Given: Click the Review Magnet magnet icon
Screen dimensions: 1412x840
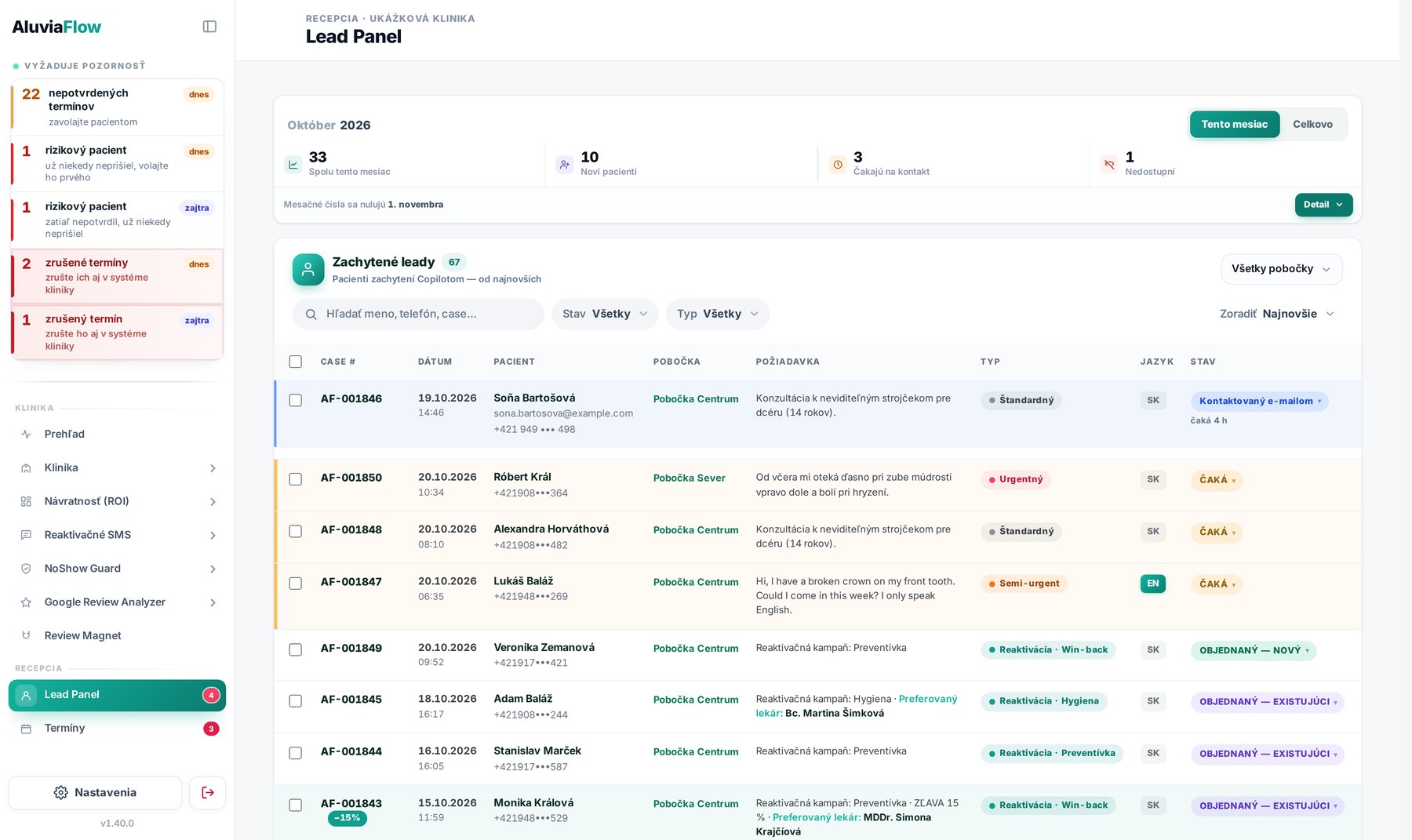Looking at the screenshot, I should point(26,635).
